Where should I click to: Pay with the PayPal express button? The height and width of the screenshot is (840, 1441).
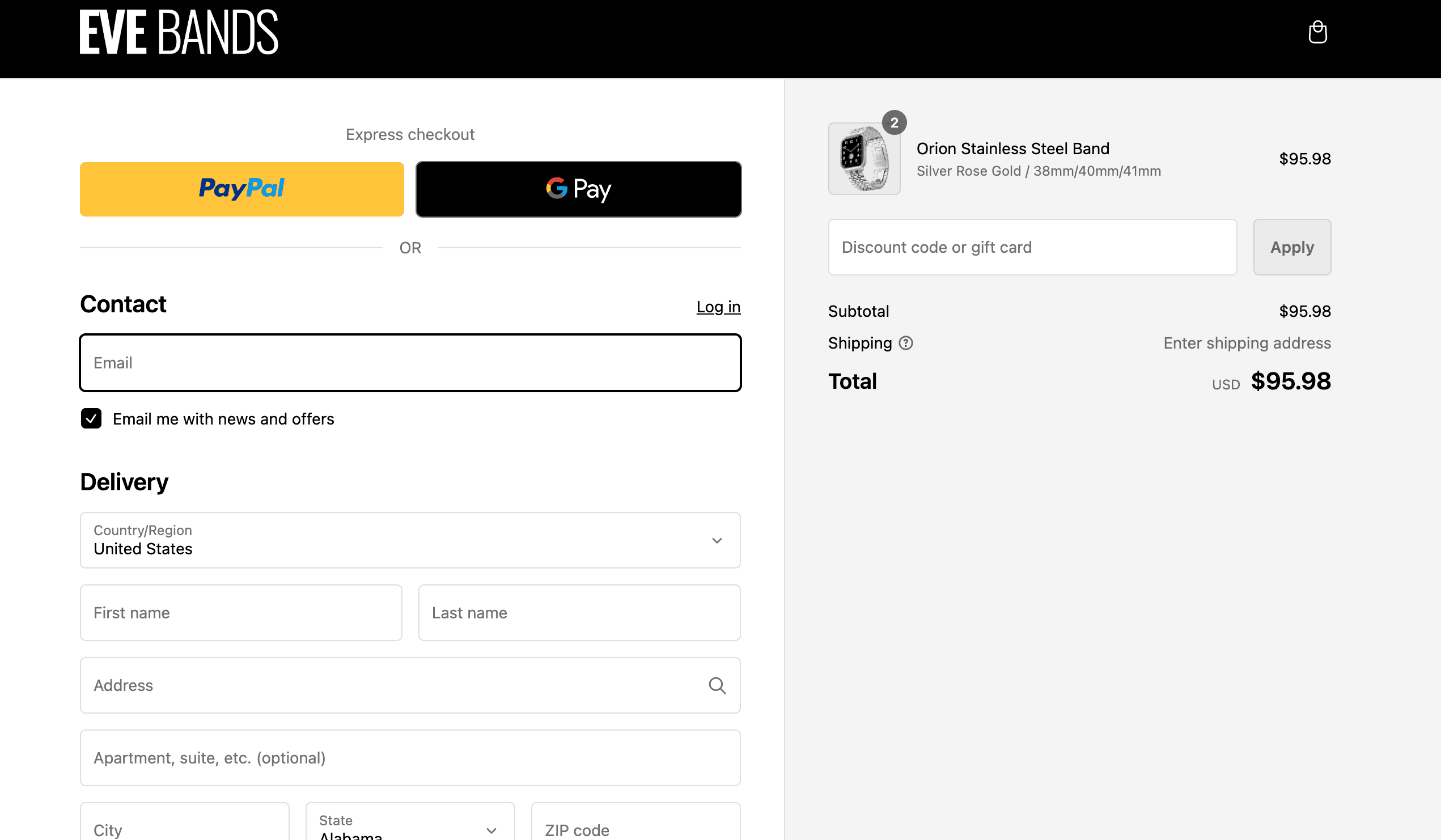tap(242, 189)
